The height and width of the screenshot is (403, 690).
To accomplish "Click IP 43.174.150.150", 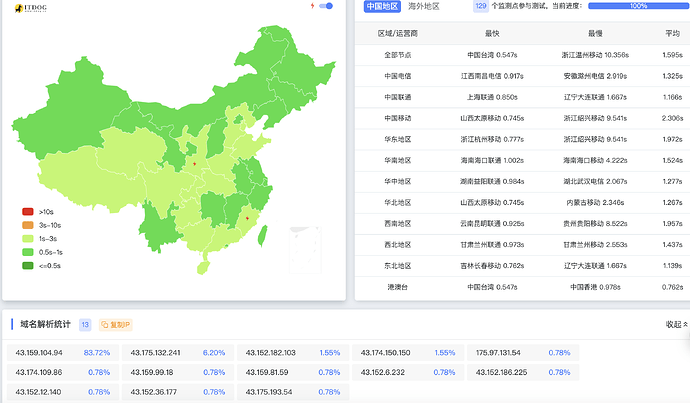I will [385, 353].
